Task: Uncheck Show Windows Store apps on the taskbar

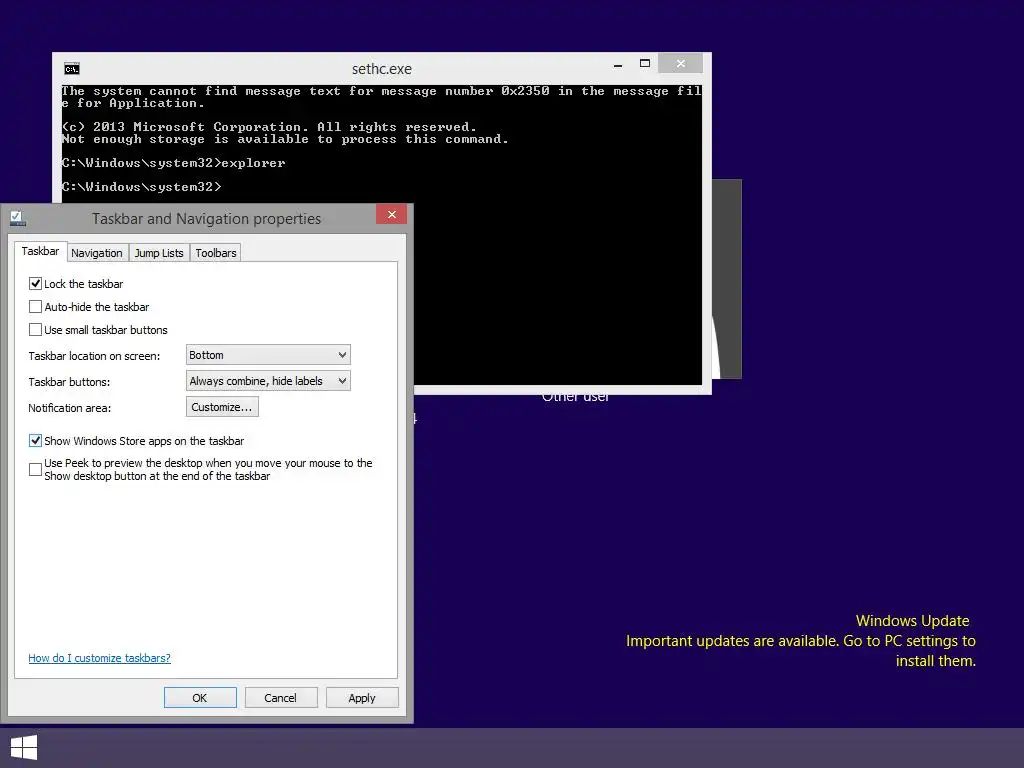Action: point(35,441)
